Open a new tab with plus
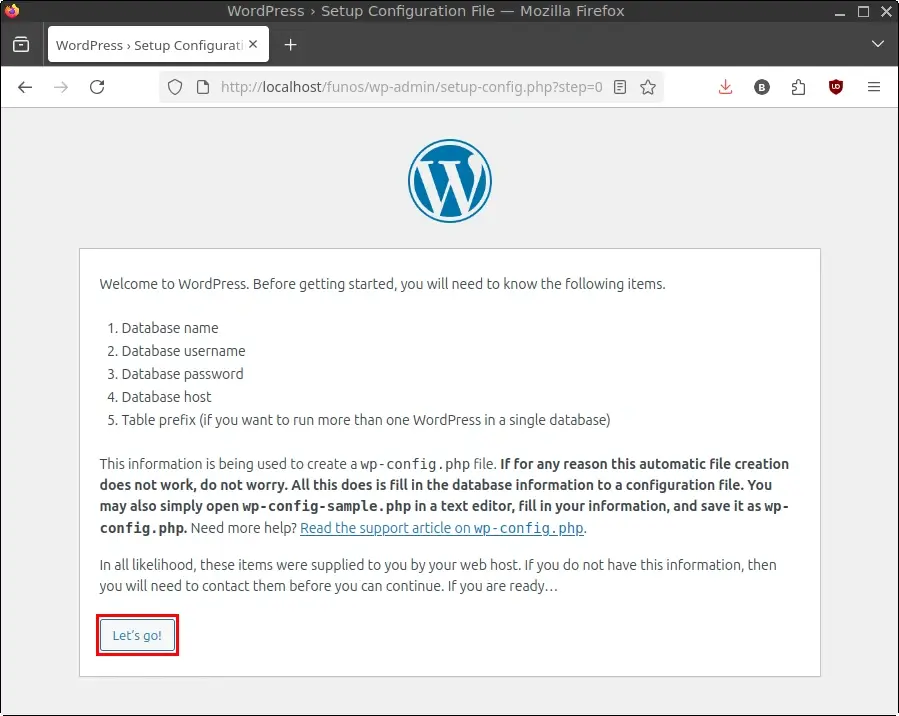The height and width of the screenshot is (716, 899). coord(291,45)
